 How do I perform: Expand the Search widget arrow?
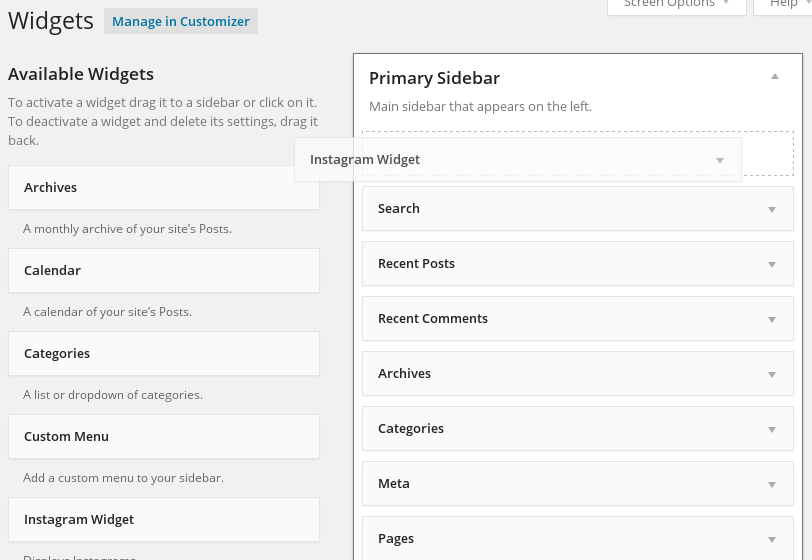point(772,209)
